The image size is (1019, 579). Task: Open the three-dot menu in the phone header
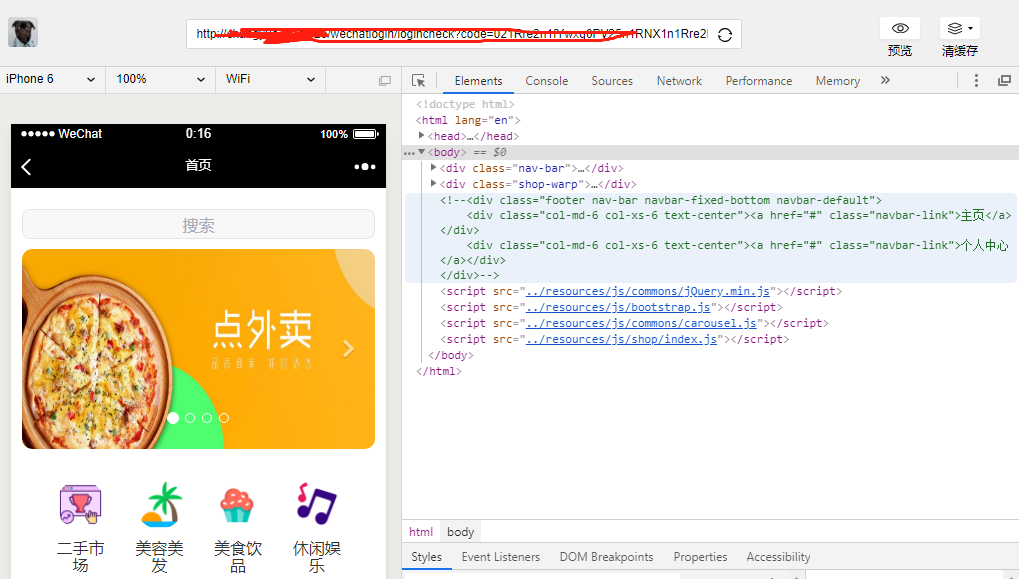coord(365,167)
